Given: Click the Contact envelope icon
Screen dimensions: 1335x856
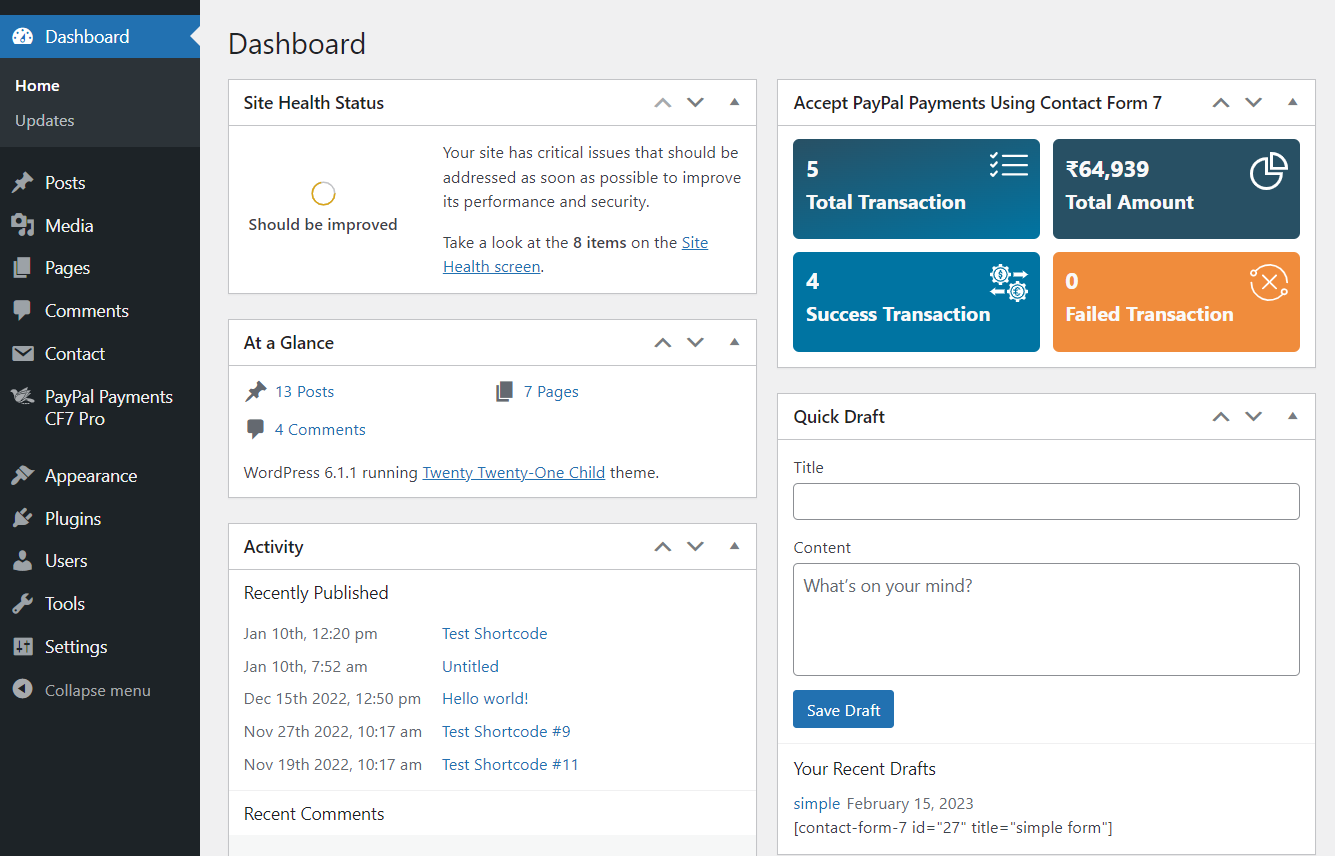Looking at the screenshot, I should pyautogui.click(x=22, y=354).
